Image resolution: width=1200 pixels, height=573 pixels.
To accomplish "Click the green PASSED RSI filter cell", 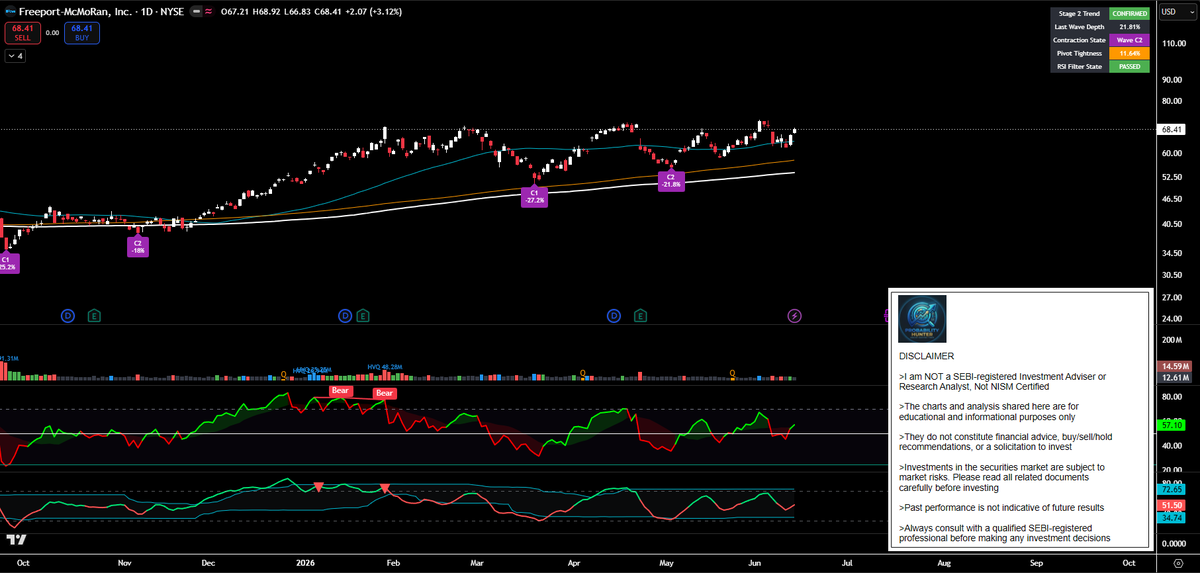I will point(1130,66).
